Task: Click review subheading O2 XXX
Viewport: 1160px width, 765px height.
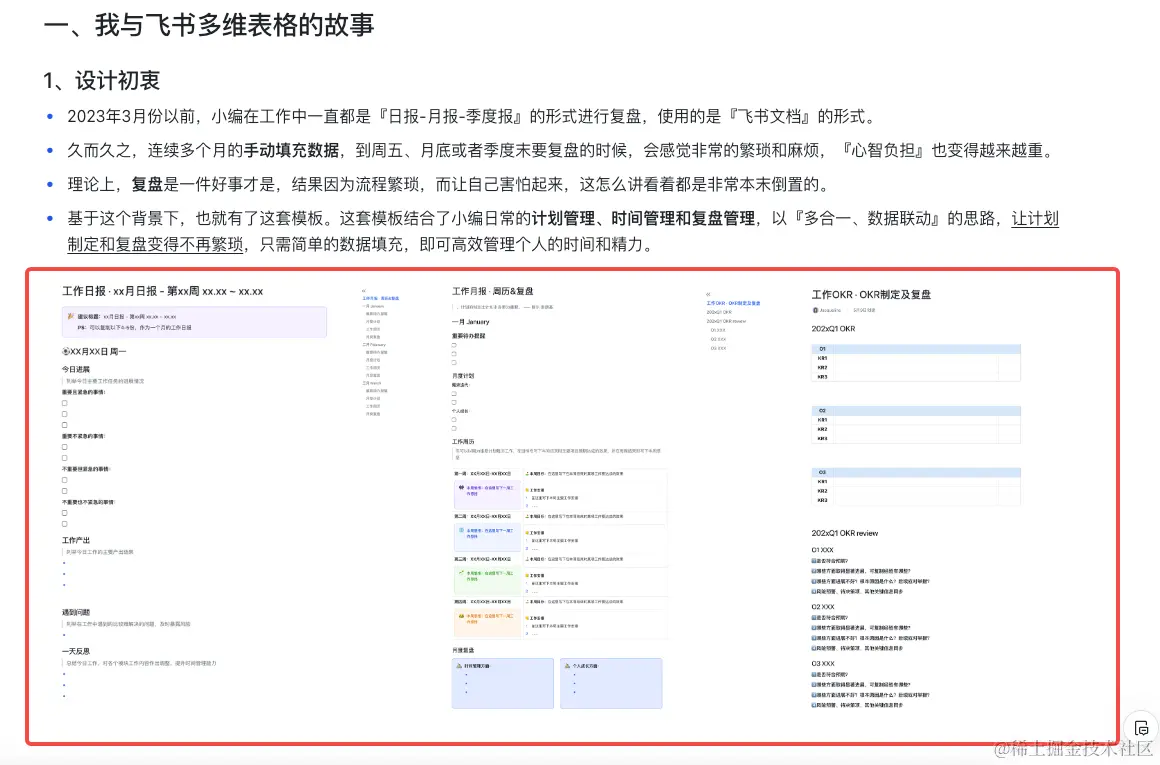Action: [823, 607]
